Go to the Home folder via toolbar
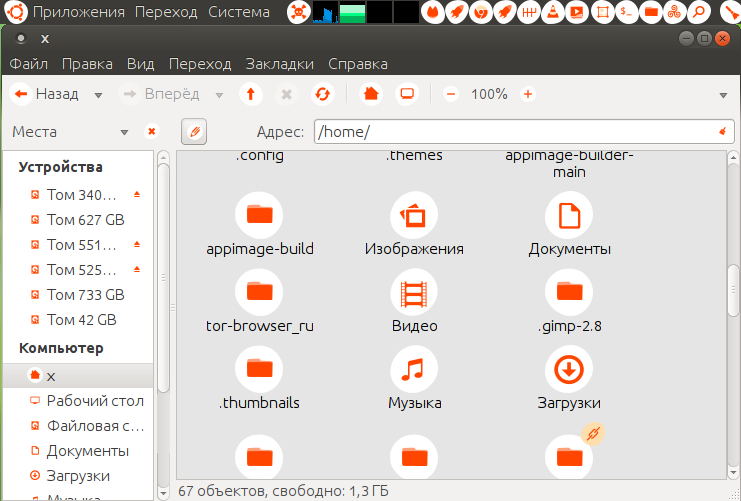Viewport: 741px width, 501px height. (371, 94)
